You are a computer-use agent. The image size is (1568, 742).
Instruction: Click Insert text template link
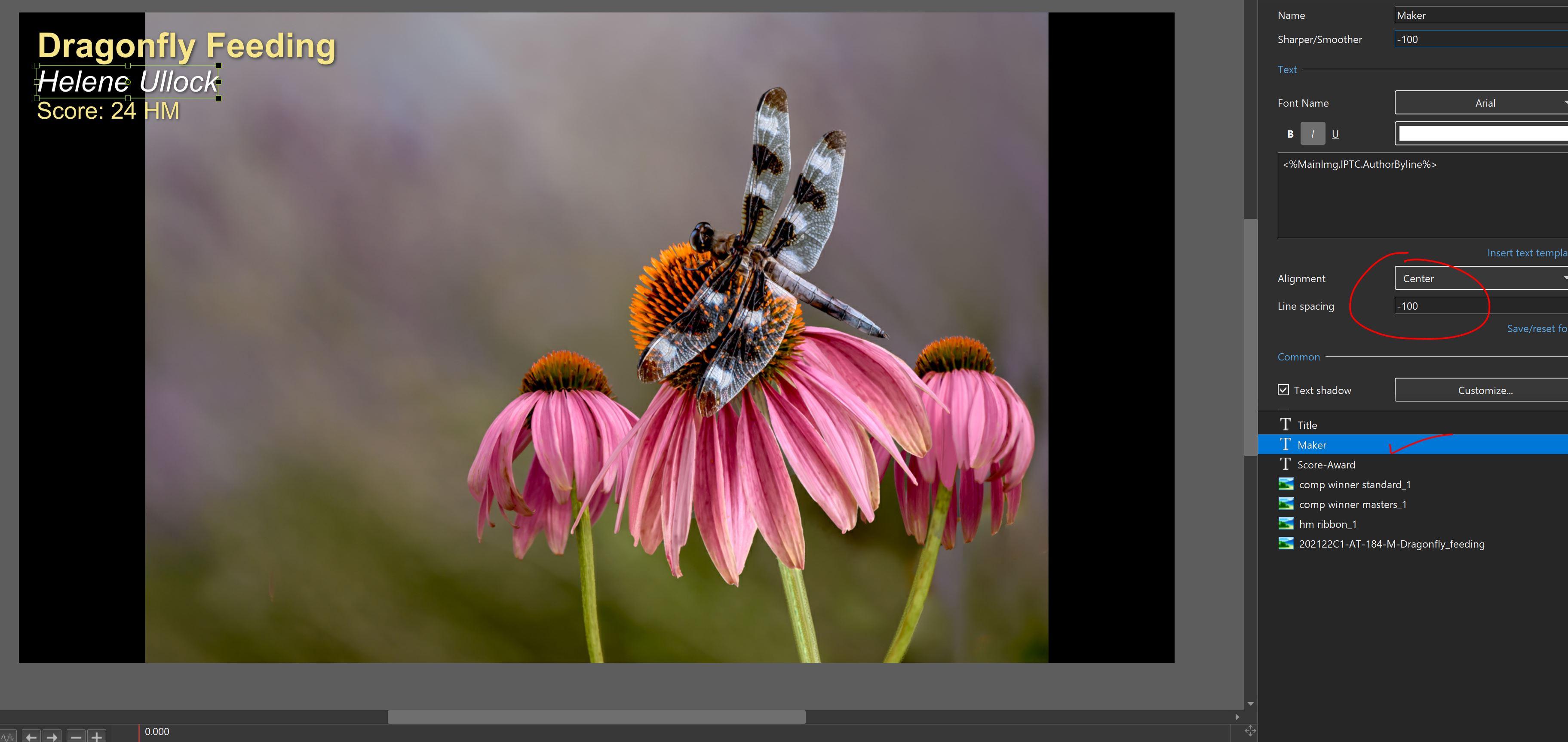1527,253
